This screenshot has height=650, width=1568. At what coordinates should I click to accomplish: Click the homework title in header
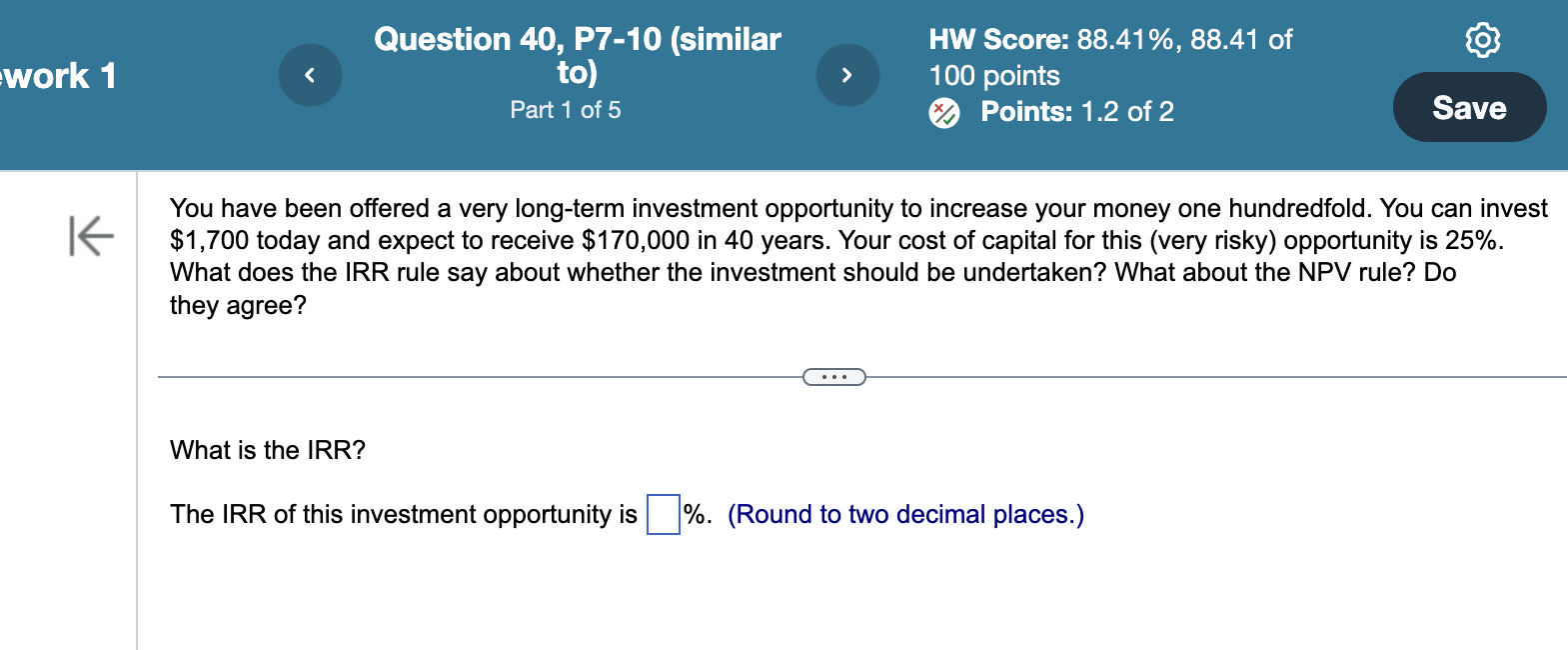(58, 76)
